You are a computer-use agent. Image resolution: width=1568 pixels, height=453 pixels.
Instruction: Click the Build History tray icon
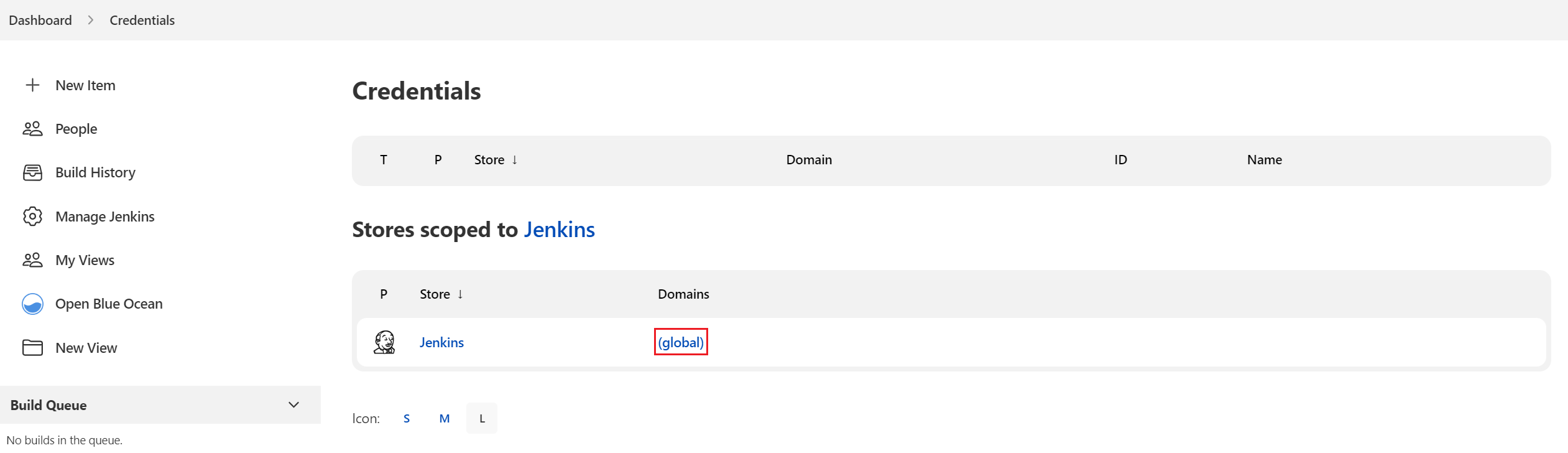click(x=32, y=172)
